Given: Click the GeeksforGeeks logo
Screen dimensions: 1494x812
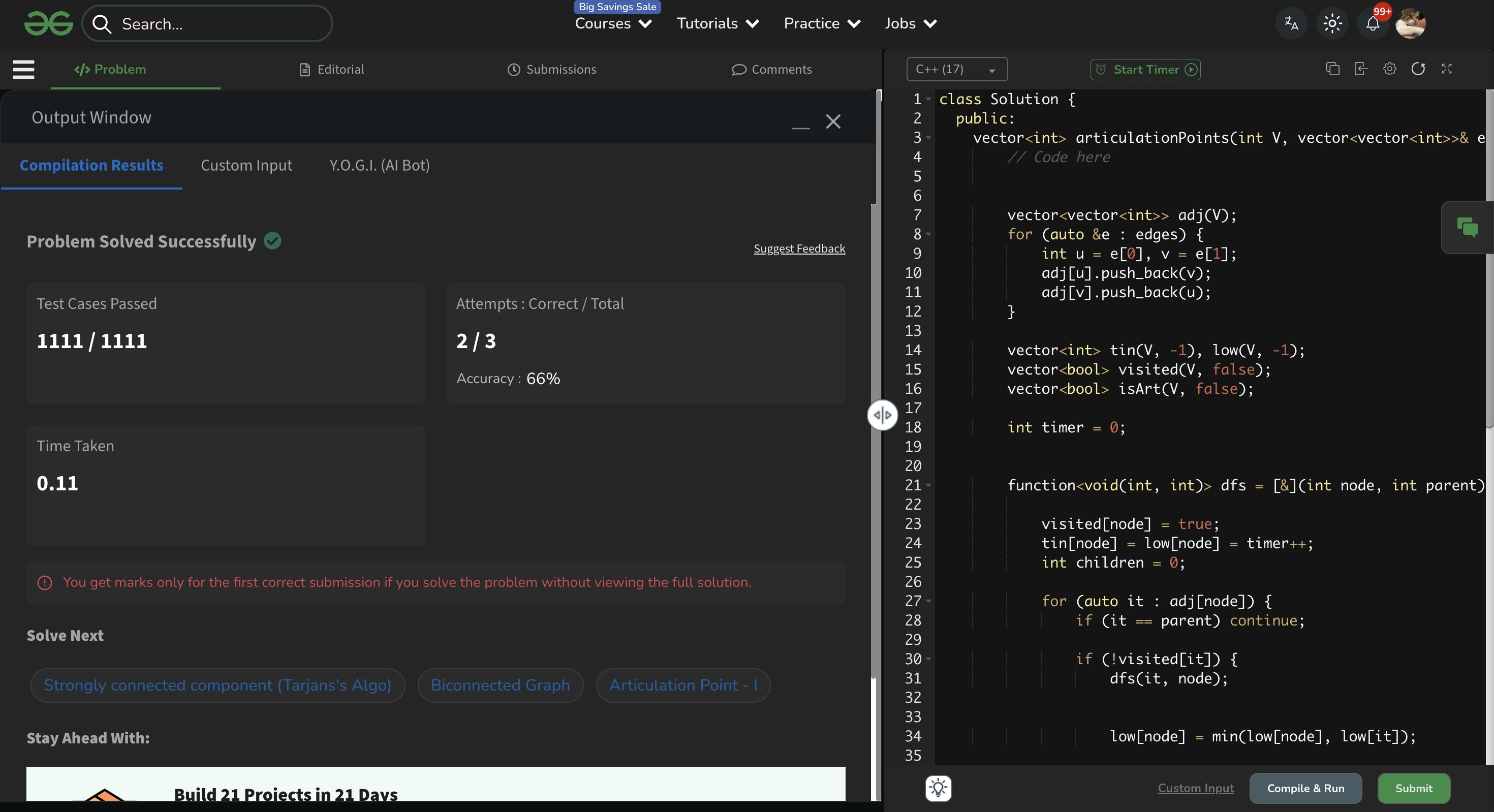Looking at the screenshot, I should 49,24.
